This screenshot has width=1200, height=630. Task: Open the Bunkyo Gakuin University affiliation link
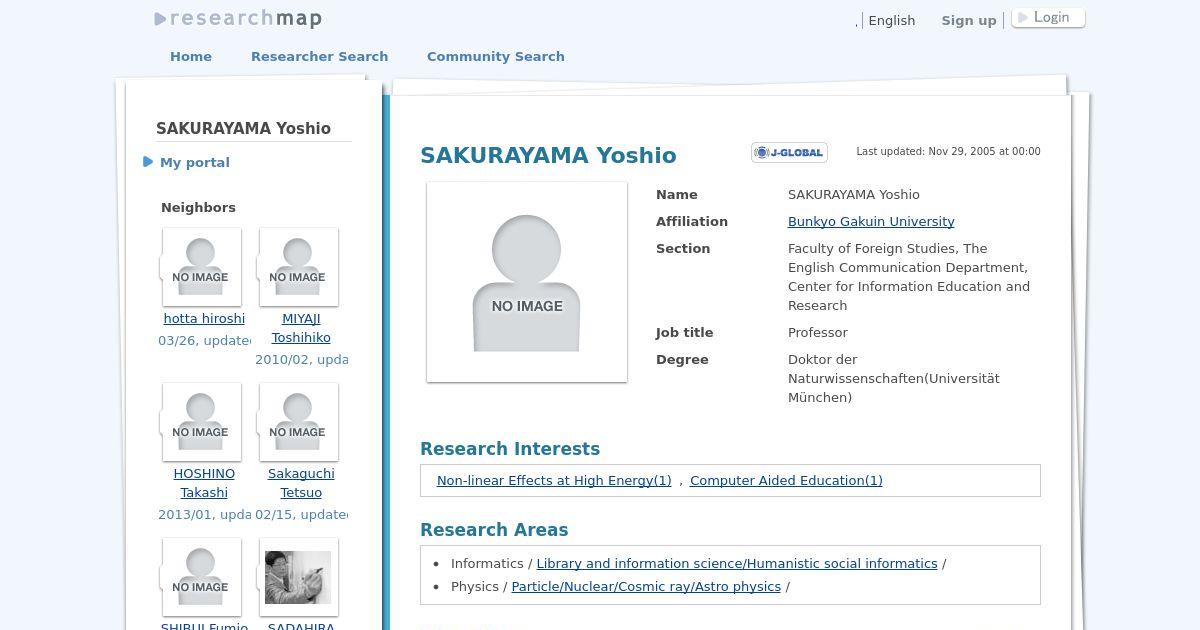(x=871, y=222)
